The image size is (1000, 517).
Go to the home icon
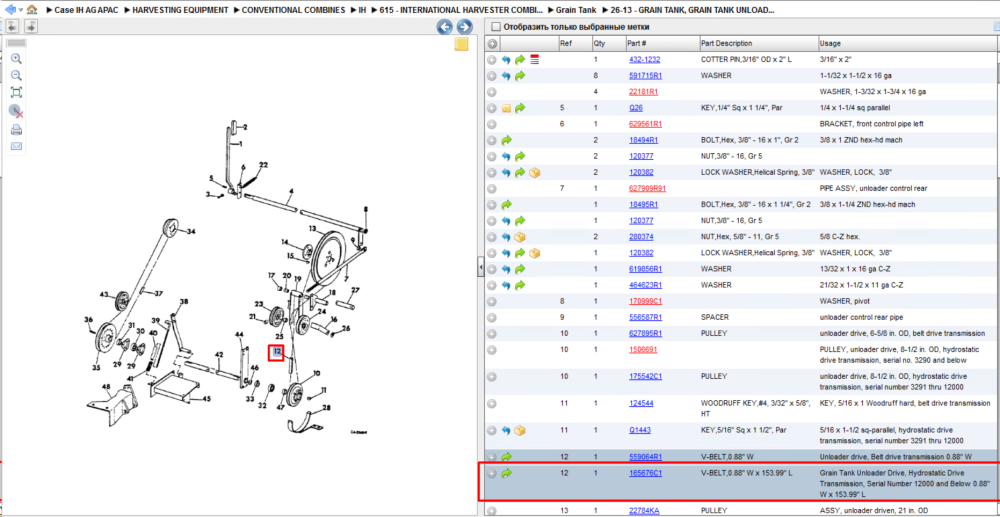(32, 10)
